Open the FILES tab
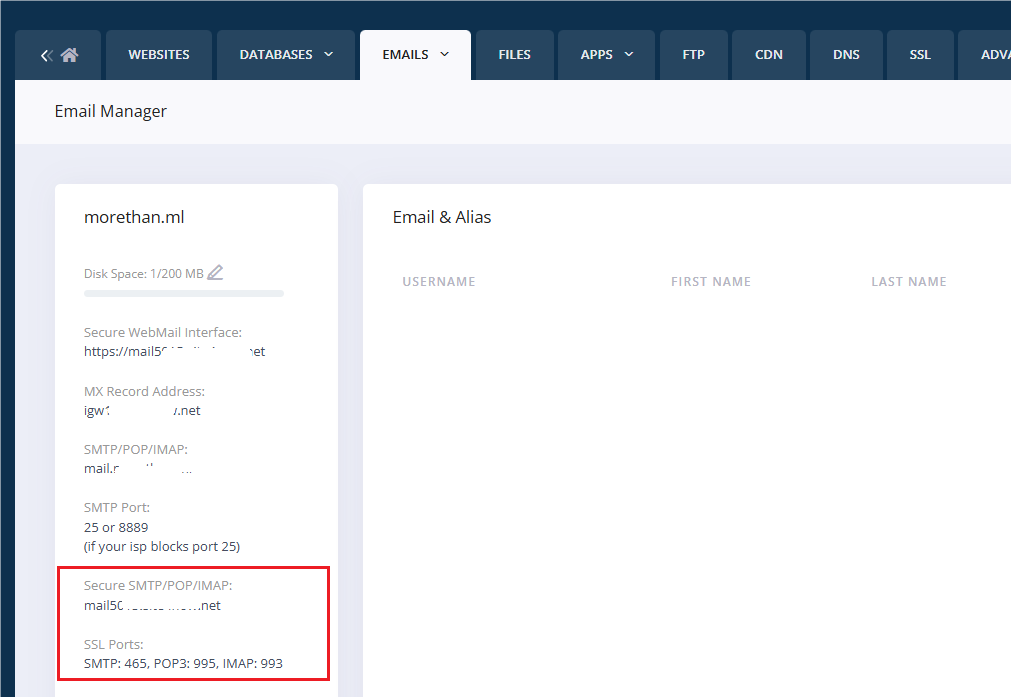 click(x=513, y=54)
